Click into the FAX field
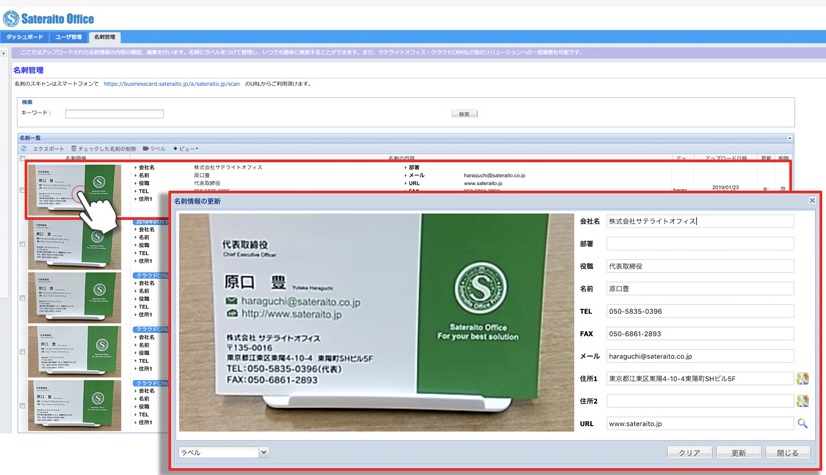The height and width of the screenshot is (475, 826). [700, 333]
